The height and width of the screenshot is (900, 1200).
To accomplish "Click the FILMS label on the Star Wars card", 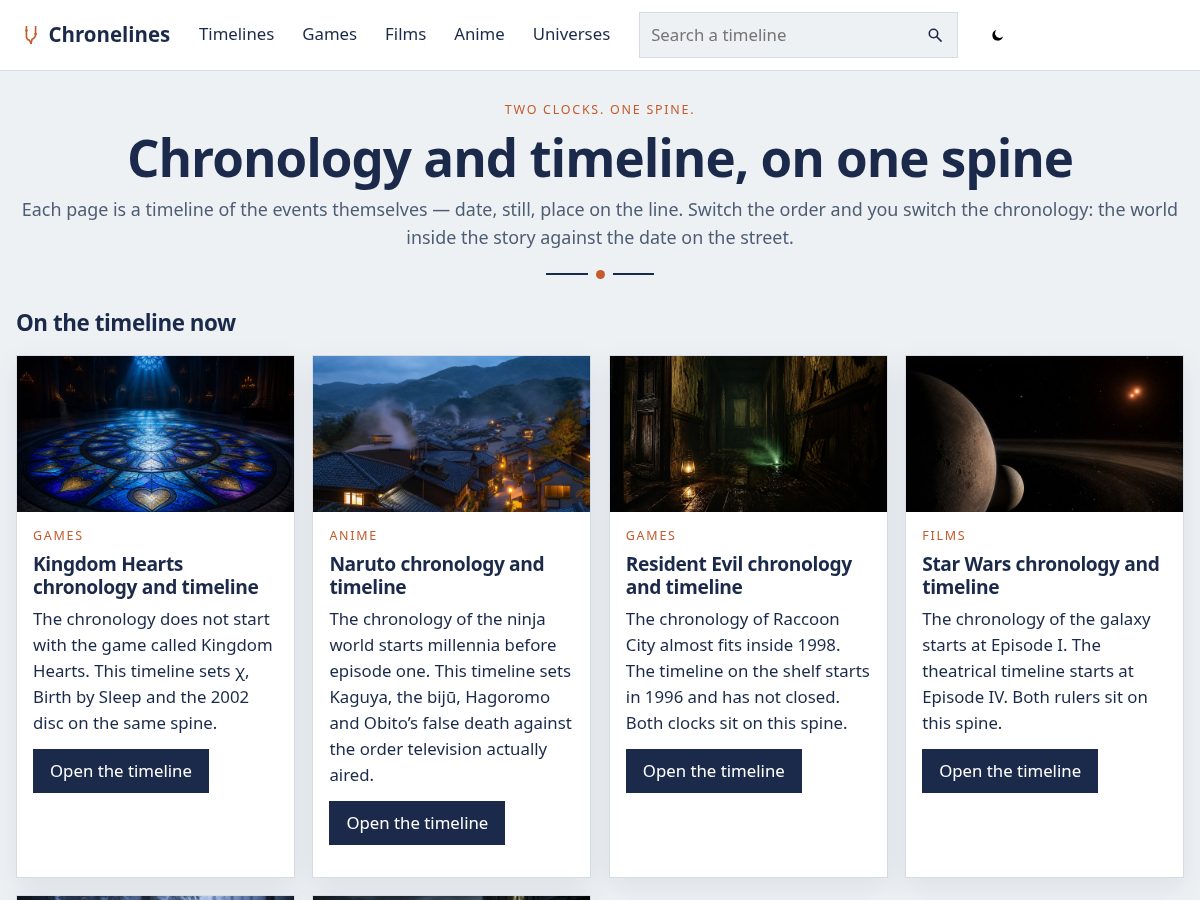I will [x=944, y=536].
